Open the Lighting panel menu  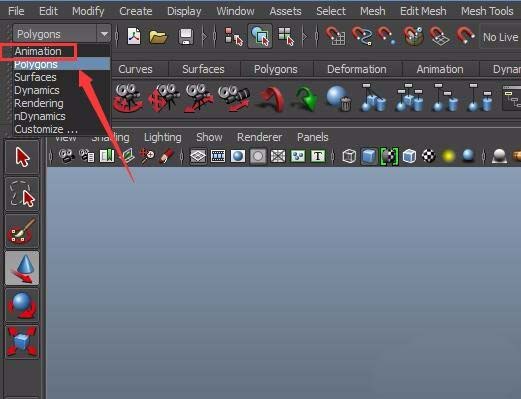point(163,137)
